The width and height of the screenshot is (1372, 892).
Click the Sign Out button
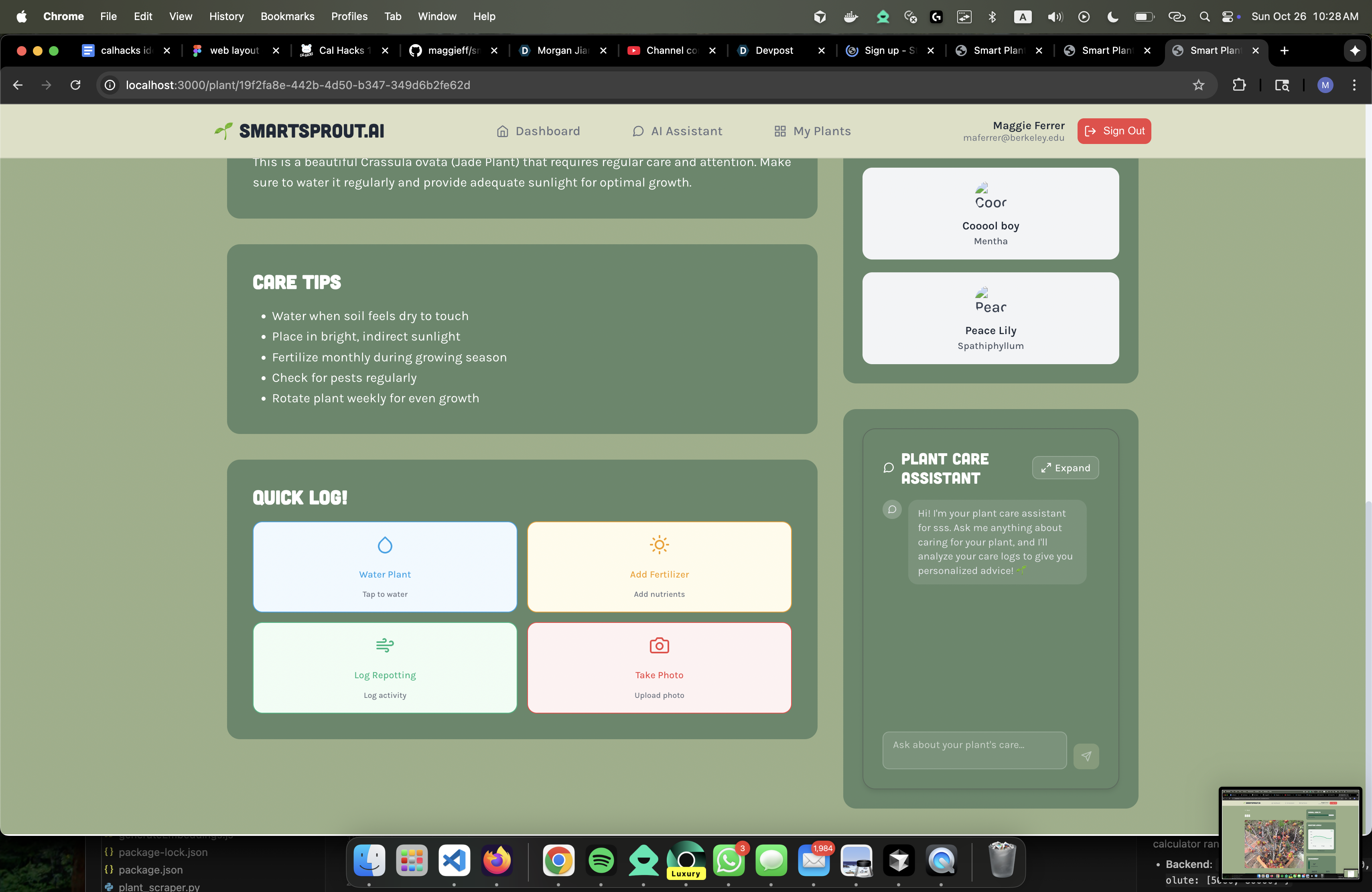[1114, 131]
